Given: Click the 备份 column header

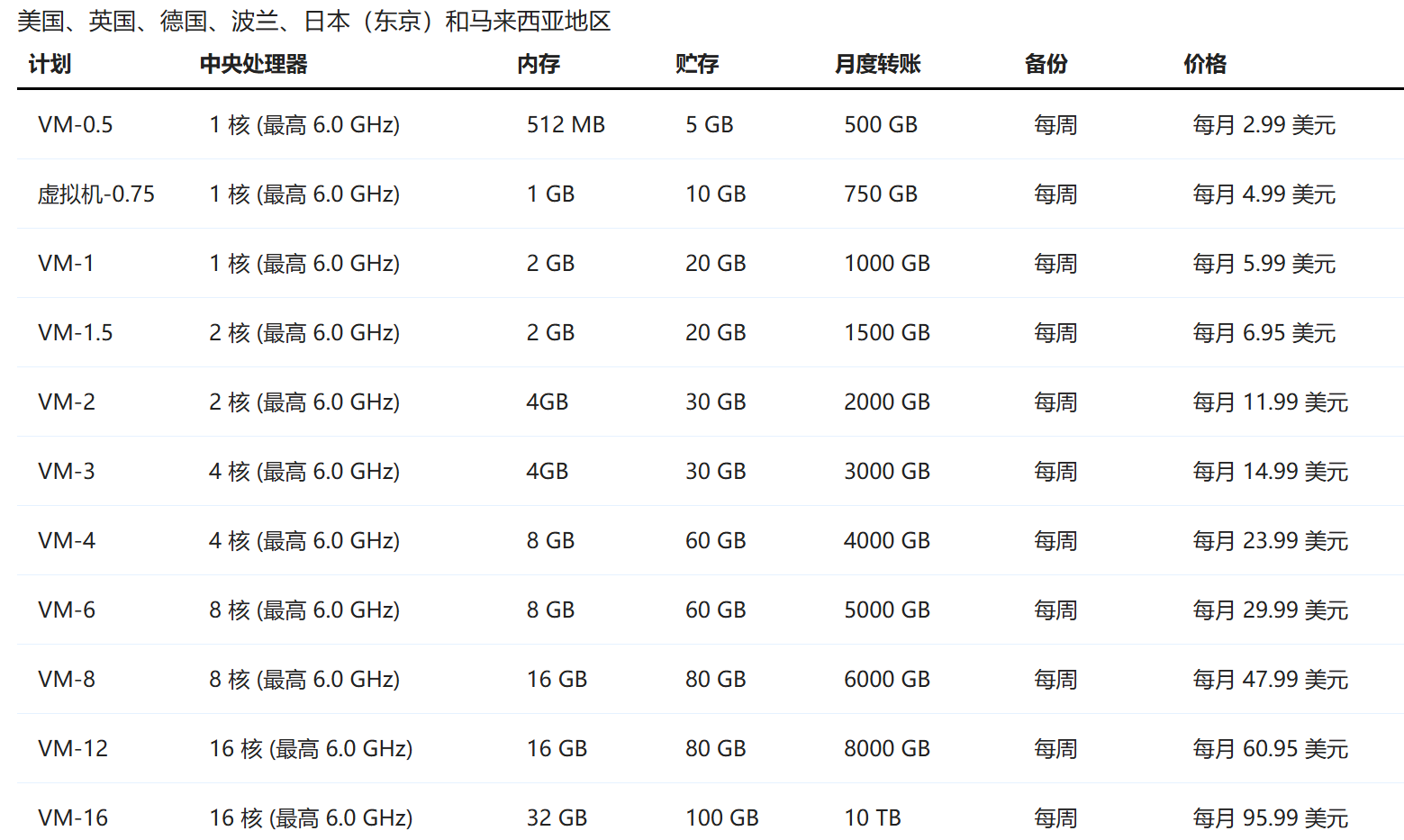Looking at the screenshot, I should coord(1046,64).
